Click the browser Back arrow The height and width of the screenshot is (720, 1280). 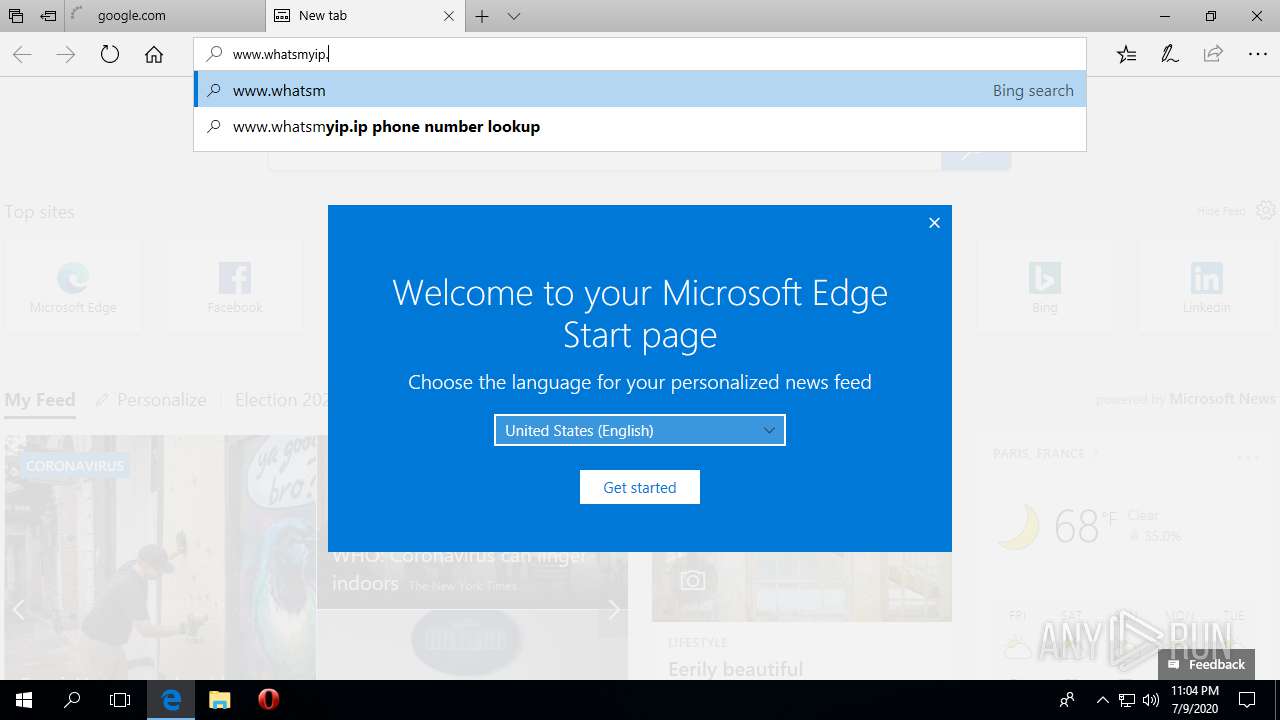22,54
